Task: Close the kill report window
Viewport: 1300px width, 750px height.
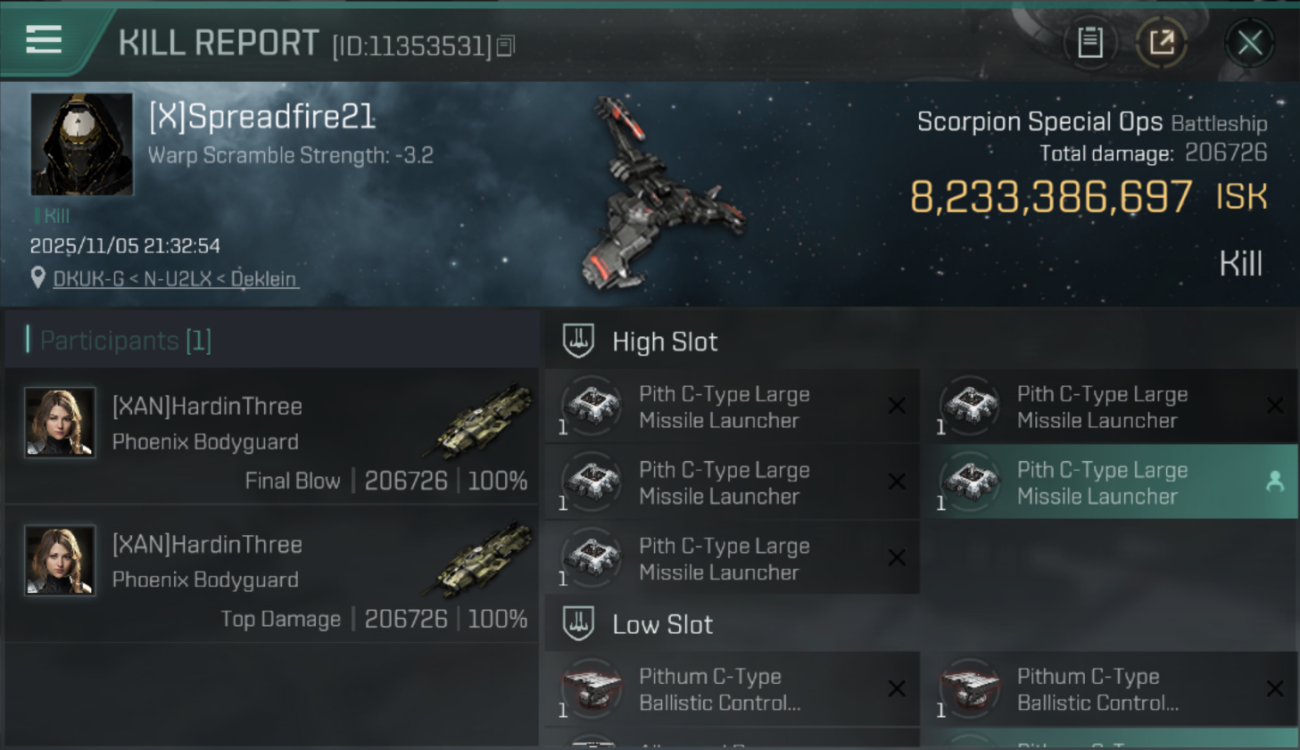Action: coord(1249,43)
